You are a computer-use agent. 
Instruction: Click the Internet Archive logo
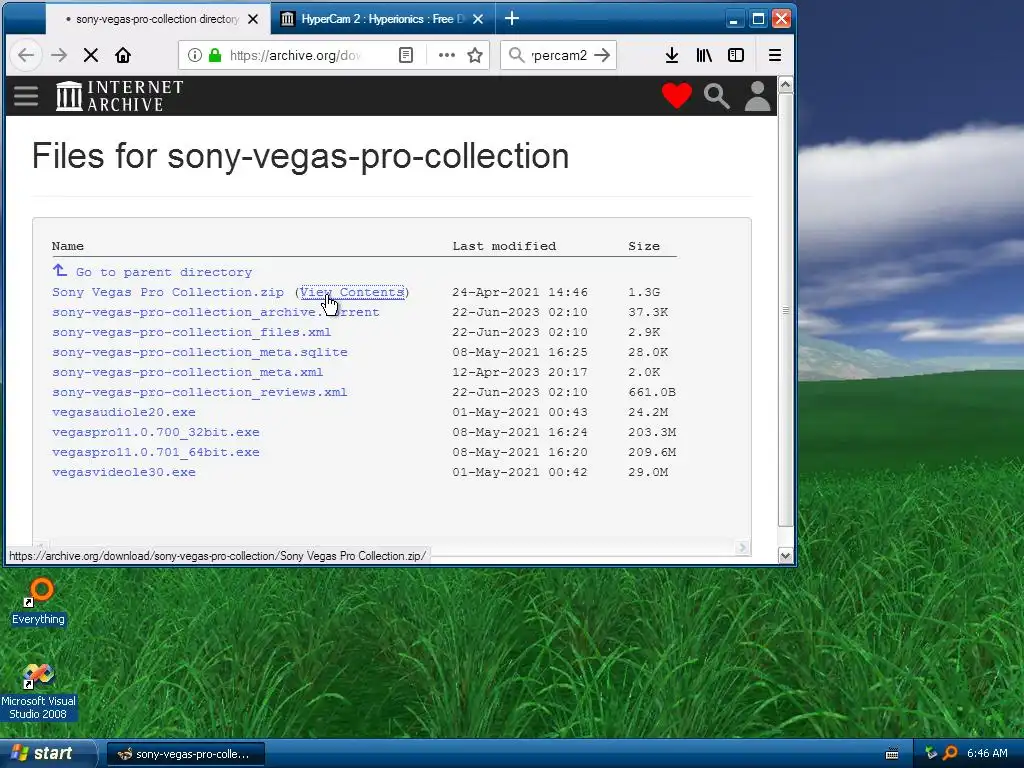coord(120,96)
